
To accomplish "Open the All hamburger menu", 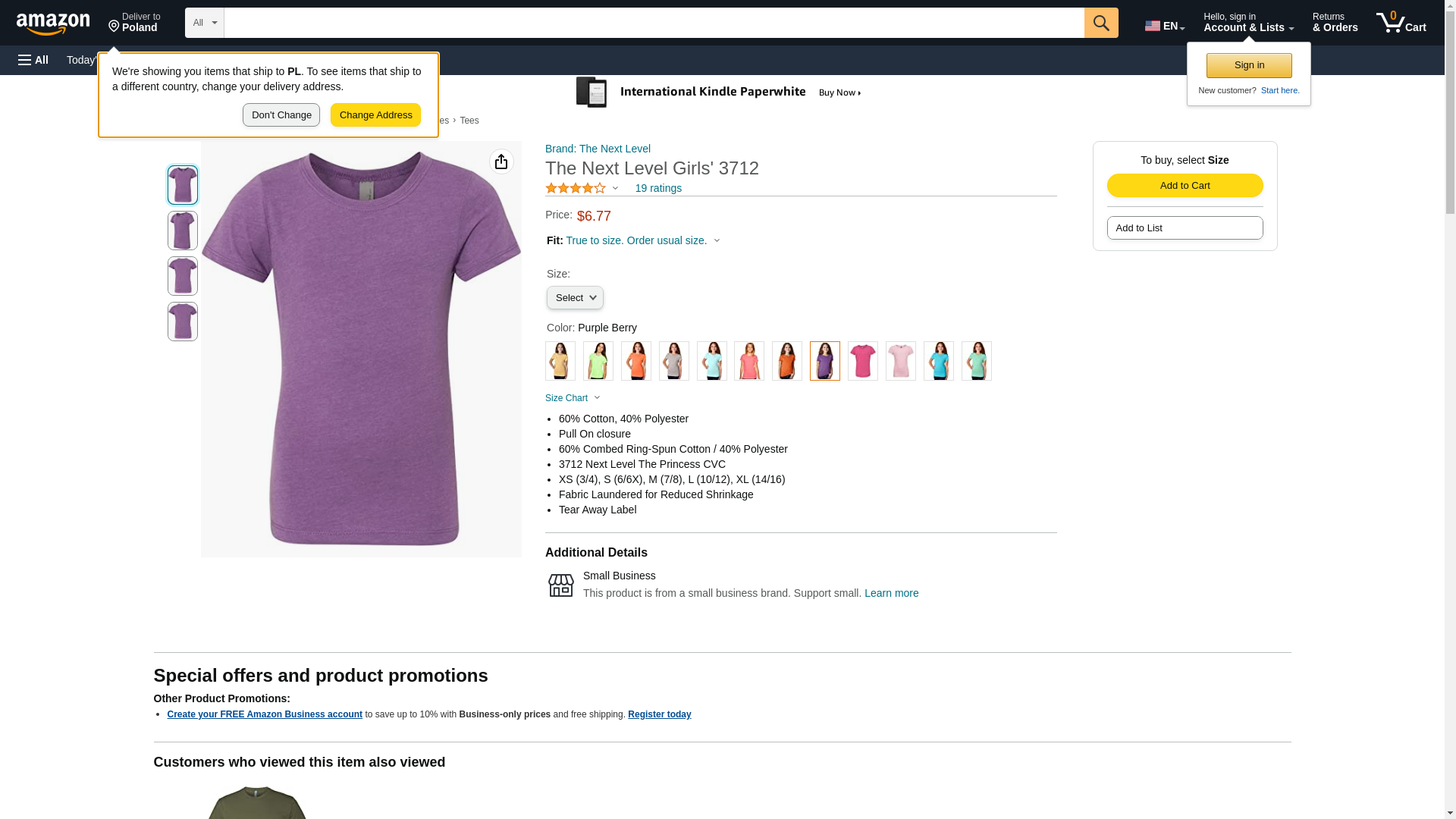I will point(33,60).
